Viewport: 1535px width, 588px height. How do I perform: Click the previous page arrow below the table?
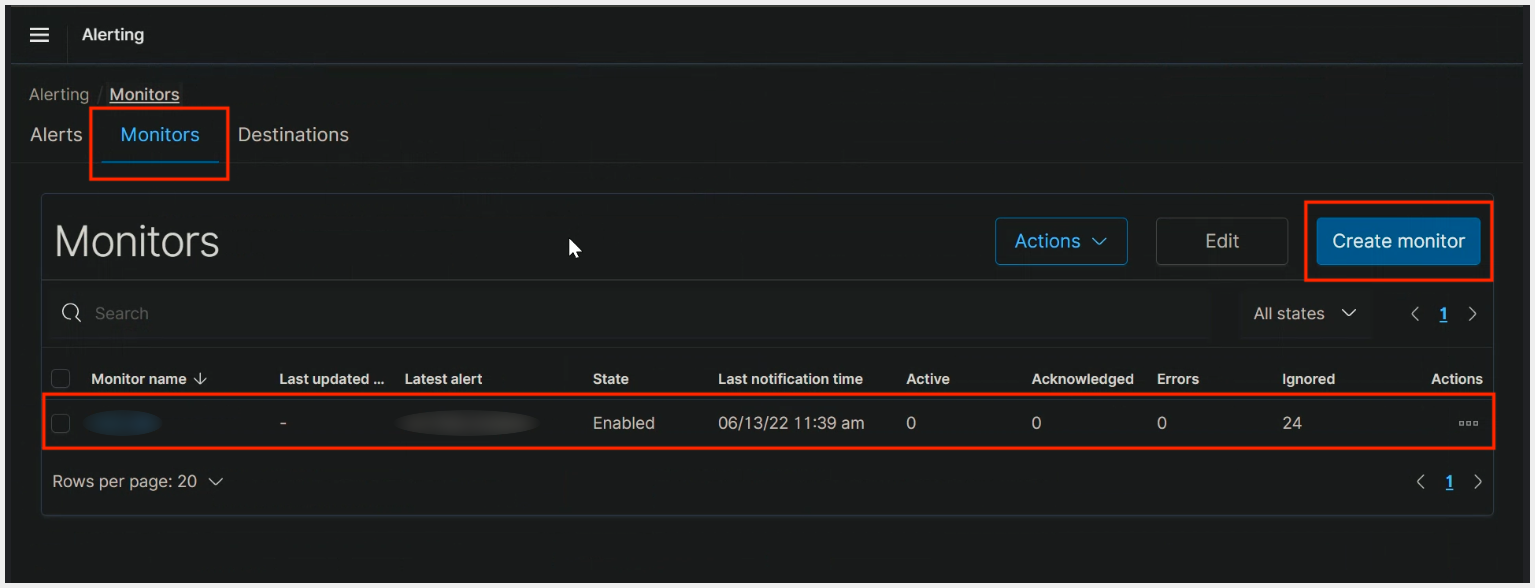click(x=1421, y=481)
